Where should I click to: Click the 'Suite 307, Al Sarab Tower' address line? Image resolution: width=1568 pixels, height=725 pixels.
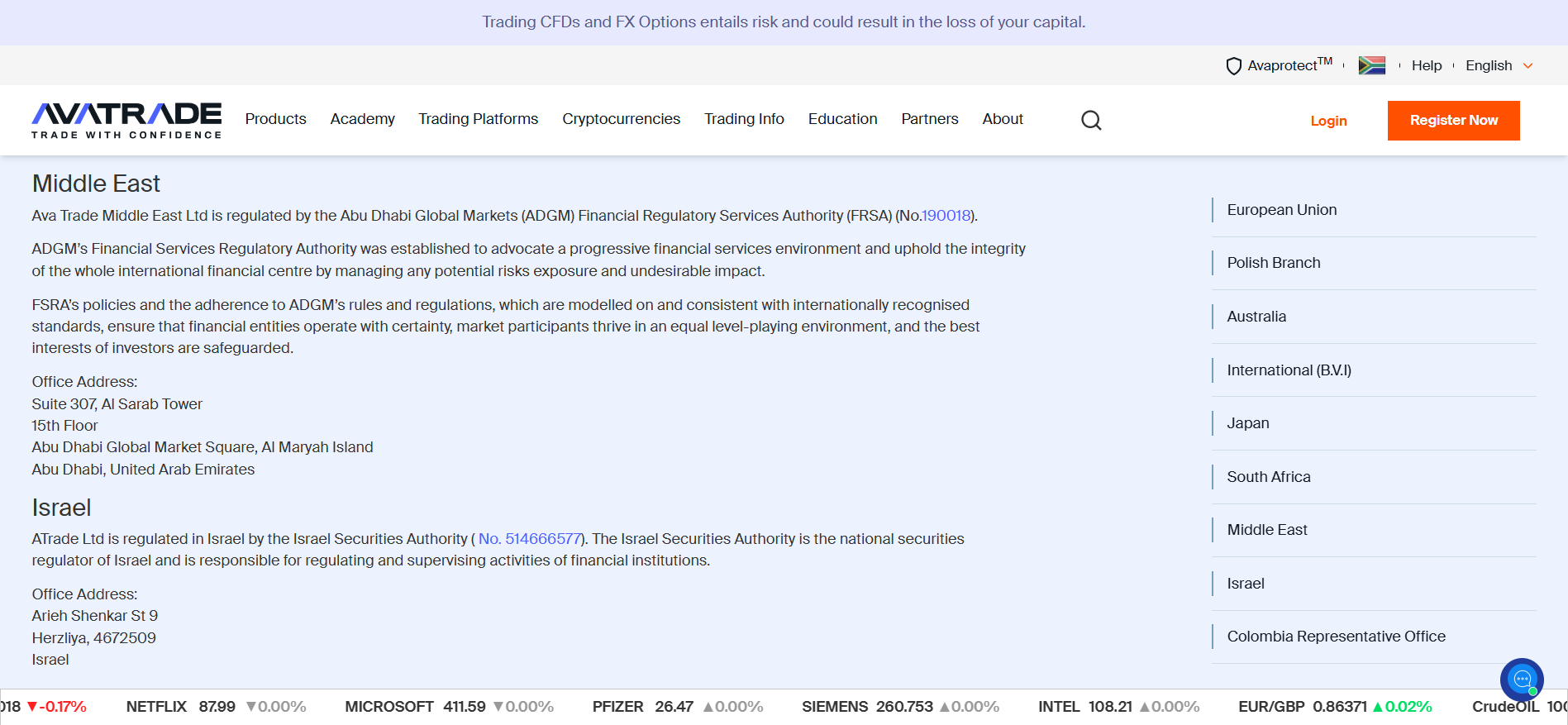[x=117, y=404]
